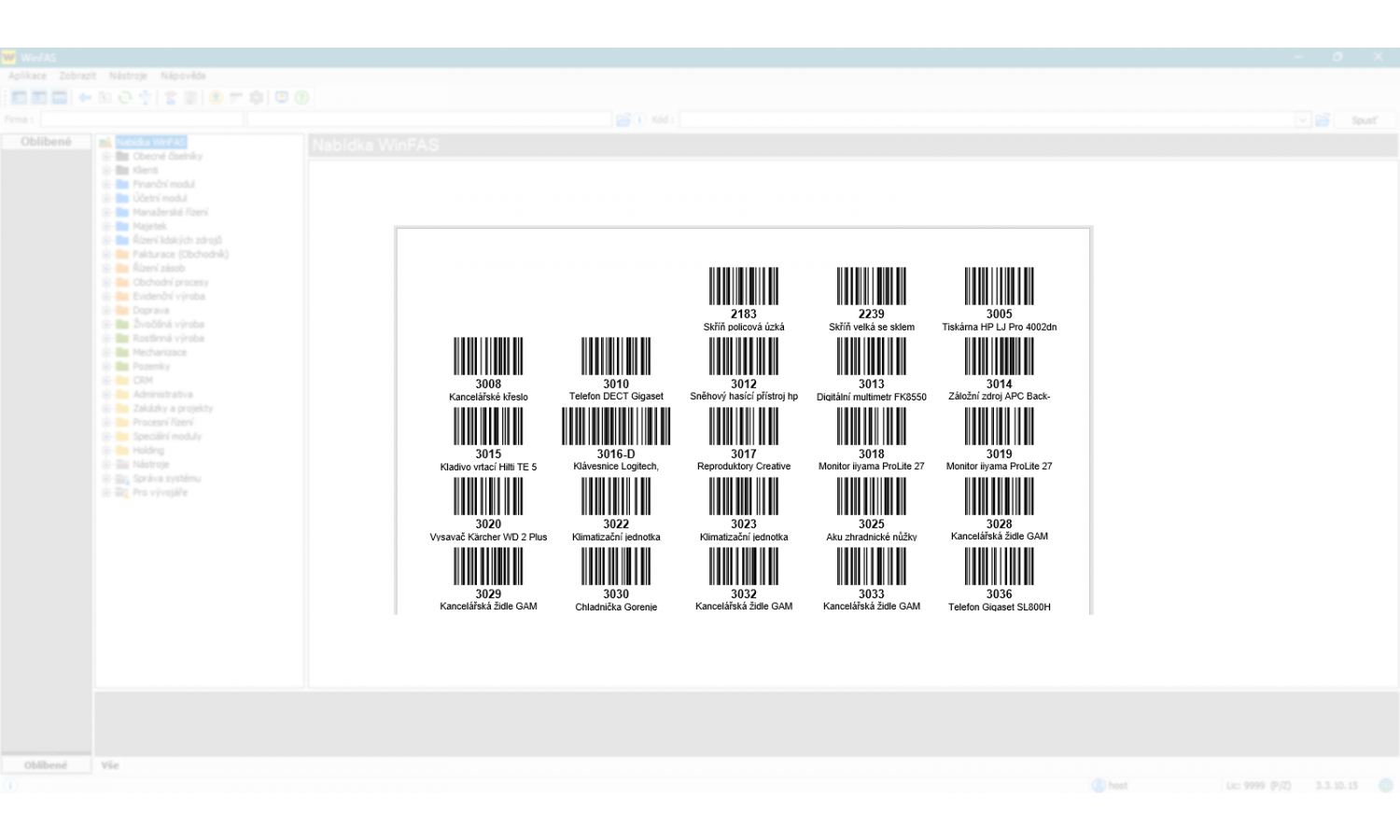Click the green refresh toolbar icon

point(124,97)
